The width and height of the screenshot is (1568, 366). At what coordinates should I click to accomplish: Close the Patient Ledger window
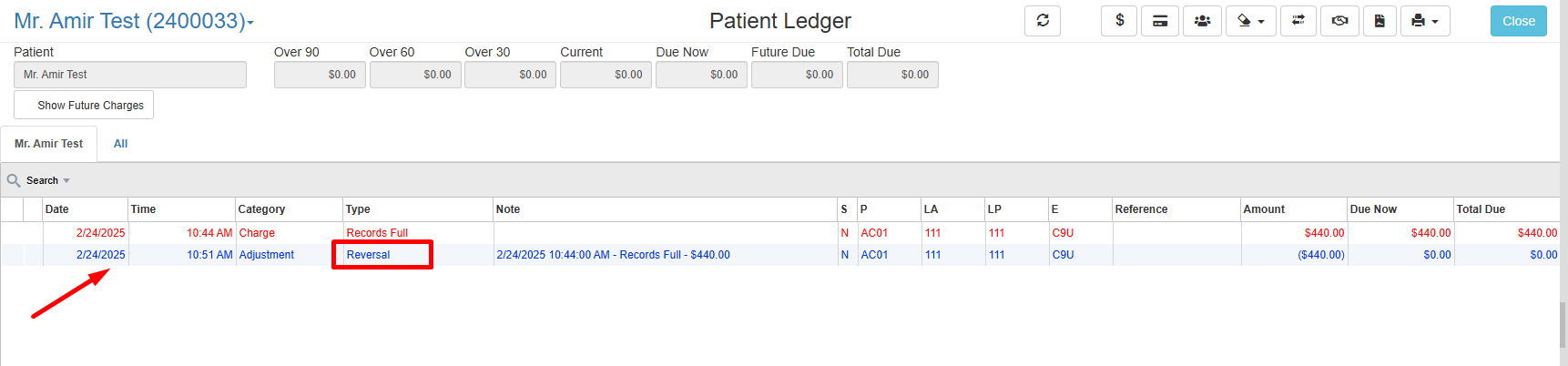pos(1518,21)
